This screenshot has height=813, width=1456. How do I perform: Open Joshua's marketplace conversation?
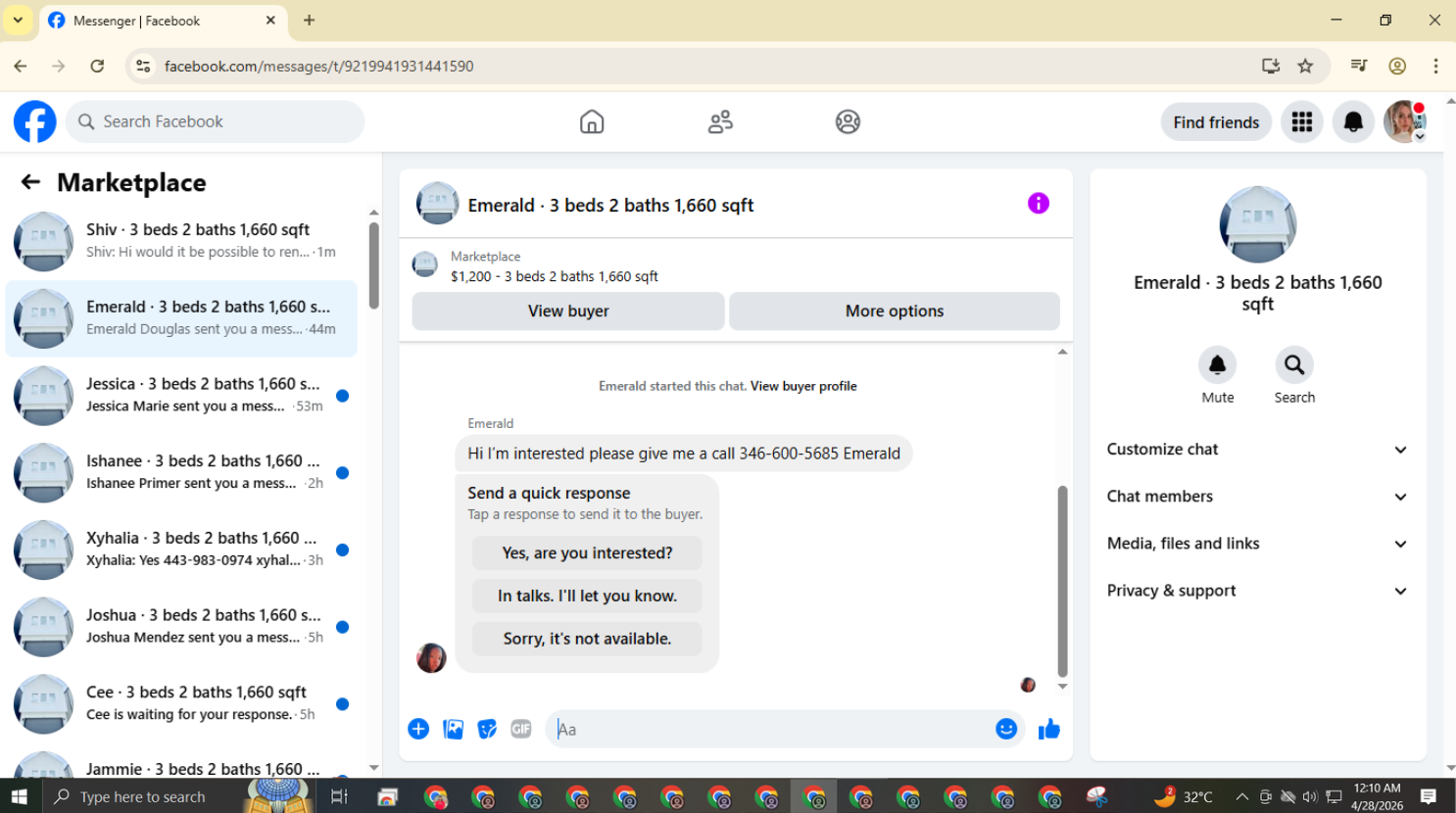coord(181,626)
